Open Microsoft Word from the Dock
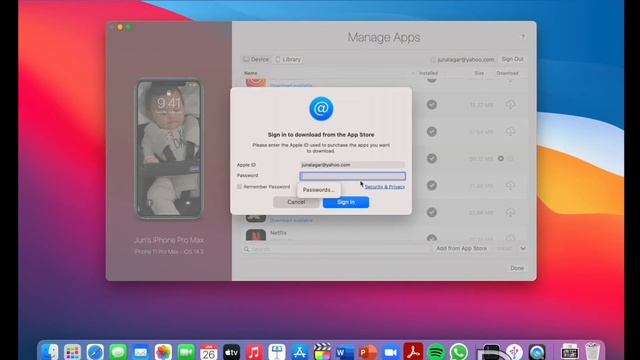Screen dimensions: 640x360 (x=345, y=352)
